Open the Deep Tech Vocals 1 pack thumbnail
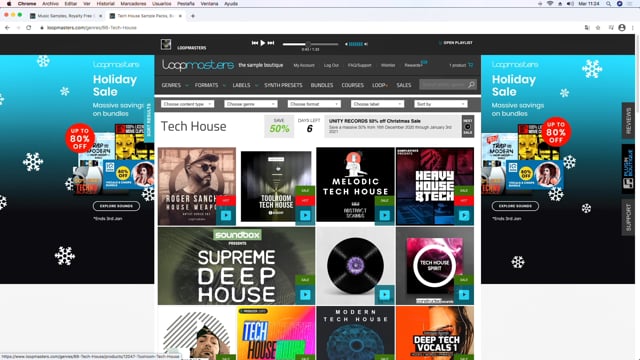Screen dimensions: 640x360 click(x=435, y=333)
